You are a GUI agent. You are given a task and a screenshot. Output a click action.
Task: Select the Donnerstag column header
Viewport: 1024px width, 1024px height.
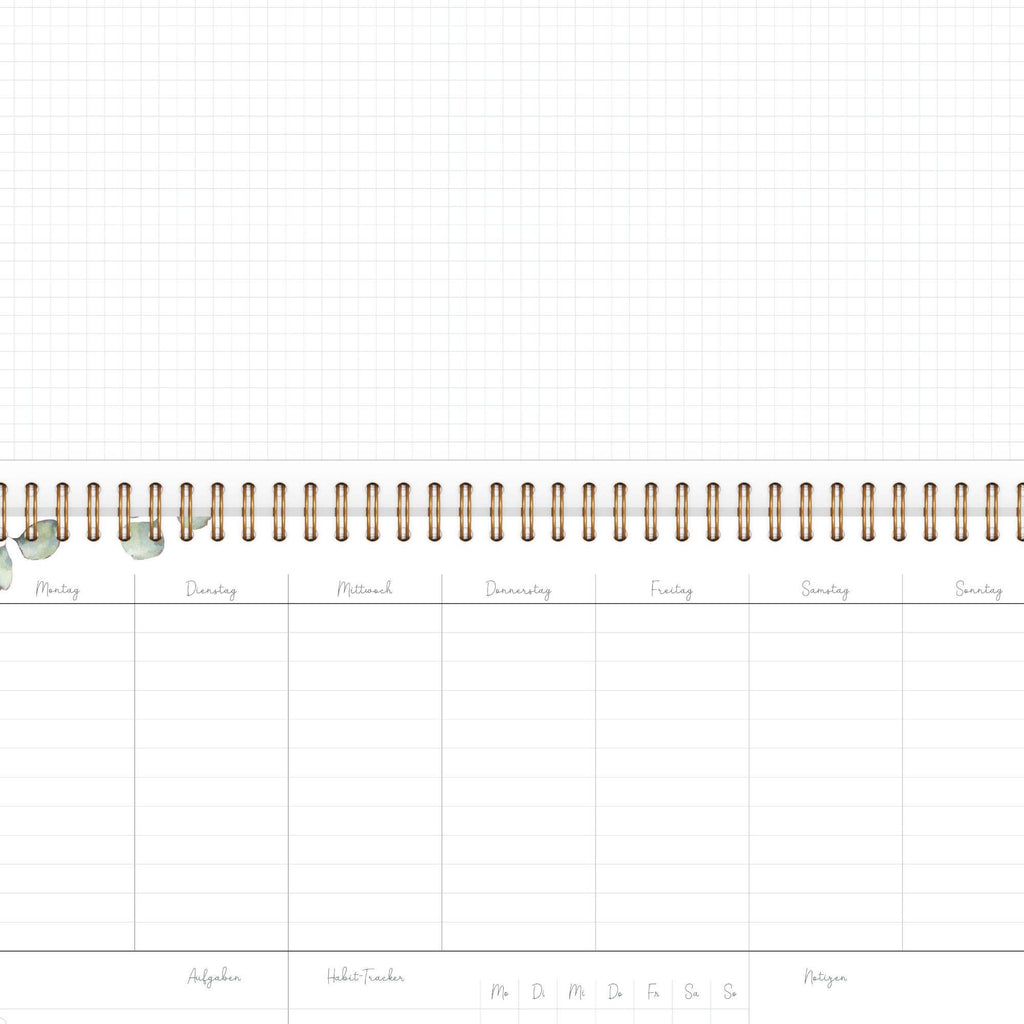[x=518, y=589]
